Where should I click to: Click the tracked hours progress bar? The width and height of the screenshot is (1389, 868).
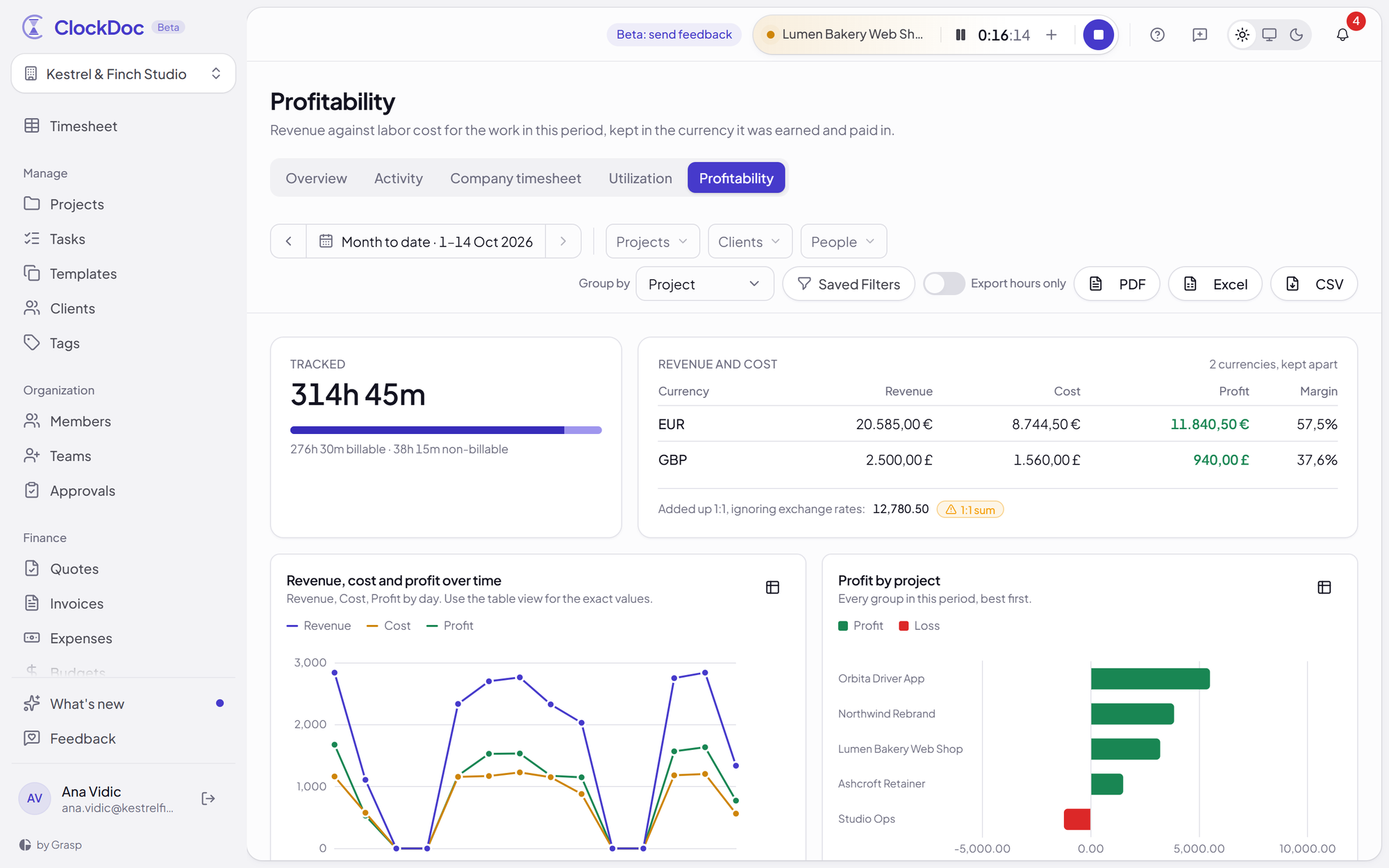pyautogui.click(x=446, y=431)
